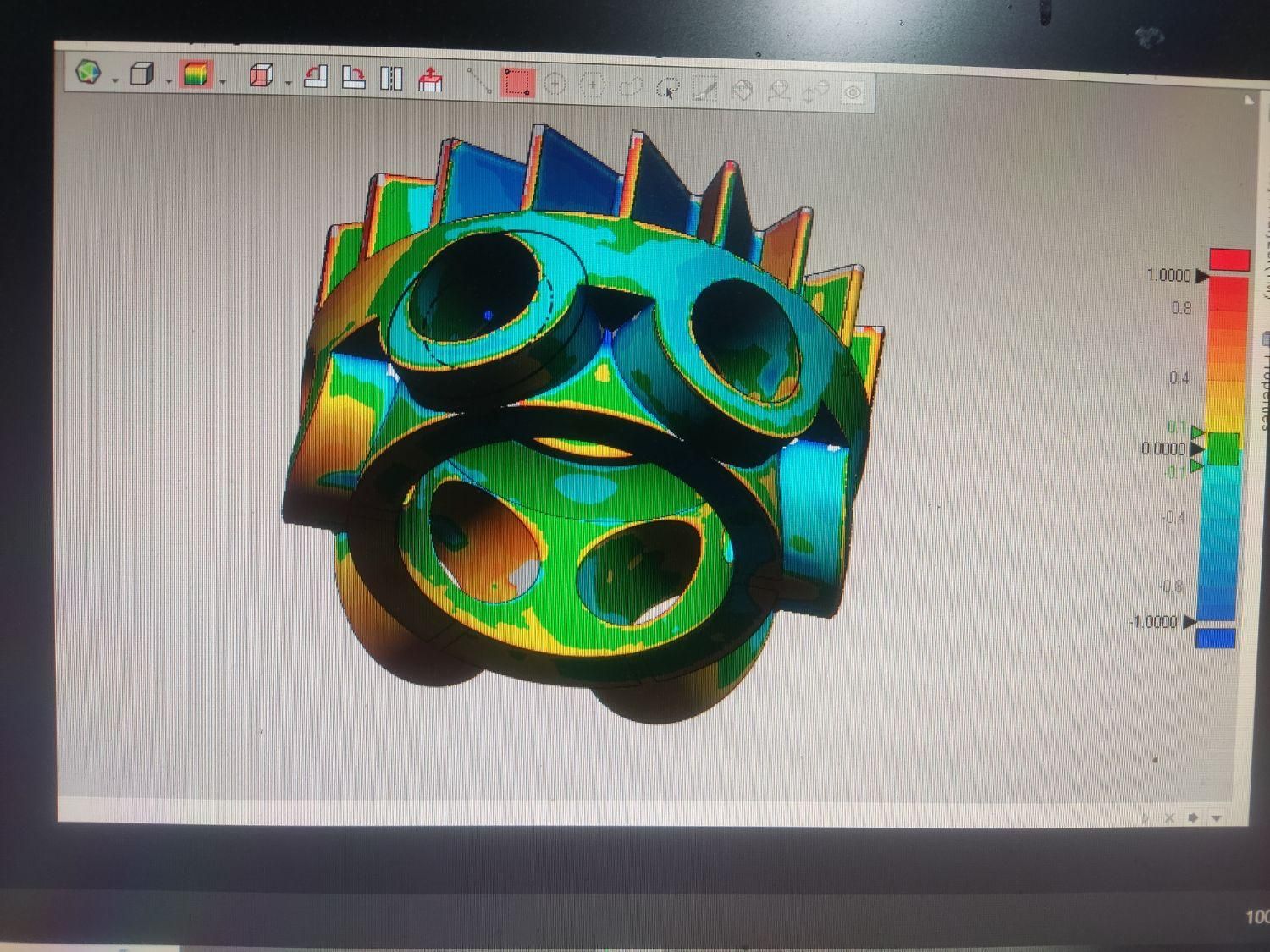
Task: Rotate view clockwise with red-arrow icon
Action: (x=353, y=78)
